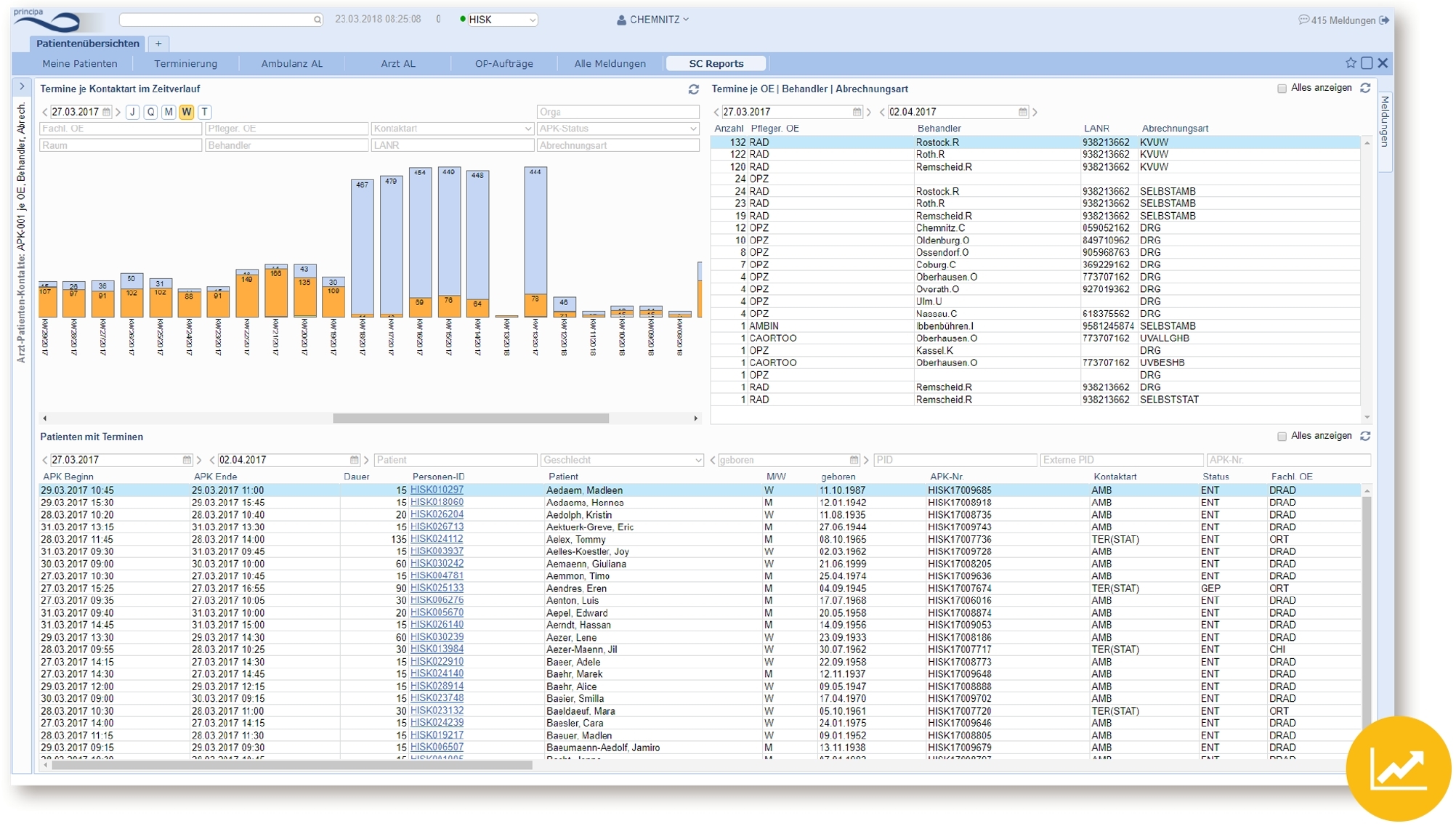This screenshot has height=826, width=1456.
Task: Click into the Behandler filter field
Action: tap(286, 145)
